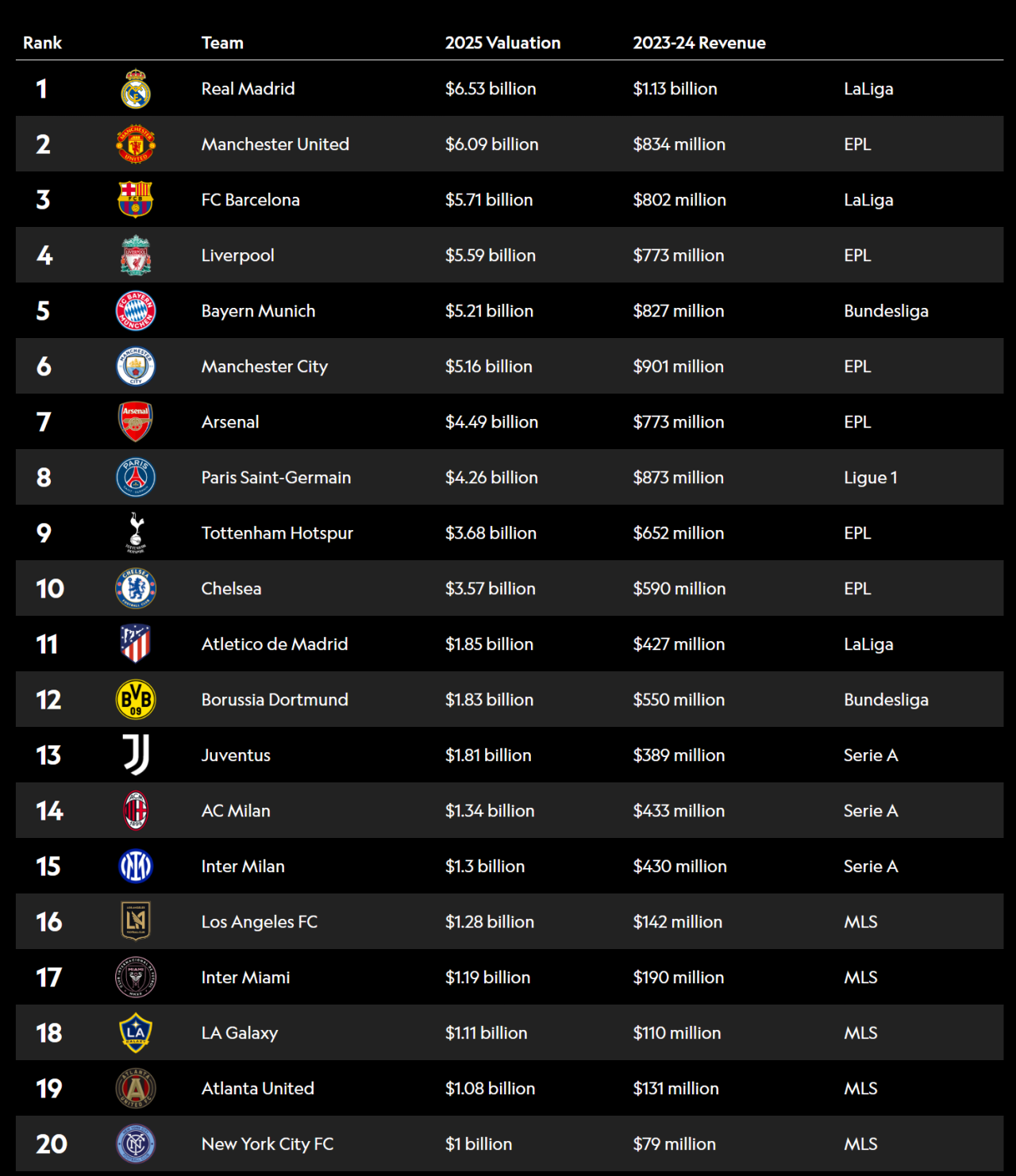The image size is (1016, 1176).
Task: Click the Real Madrid crest logo
Action: [136, 89]
